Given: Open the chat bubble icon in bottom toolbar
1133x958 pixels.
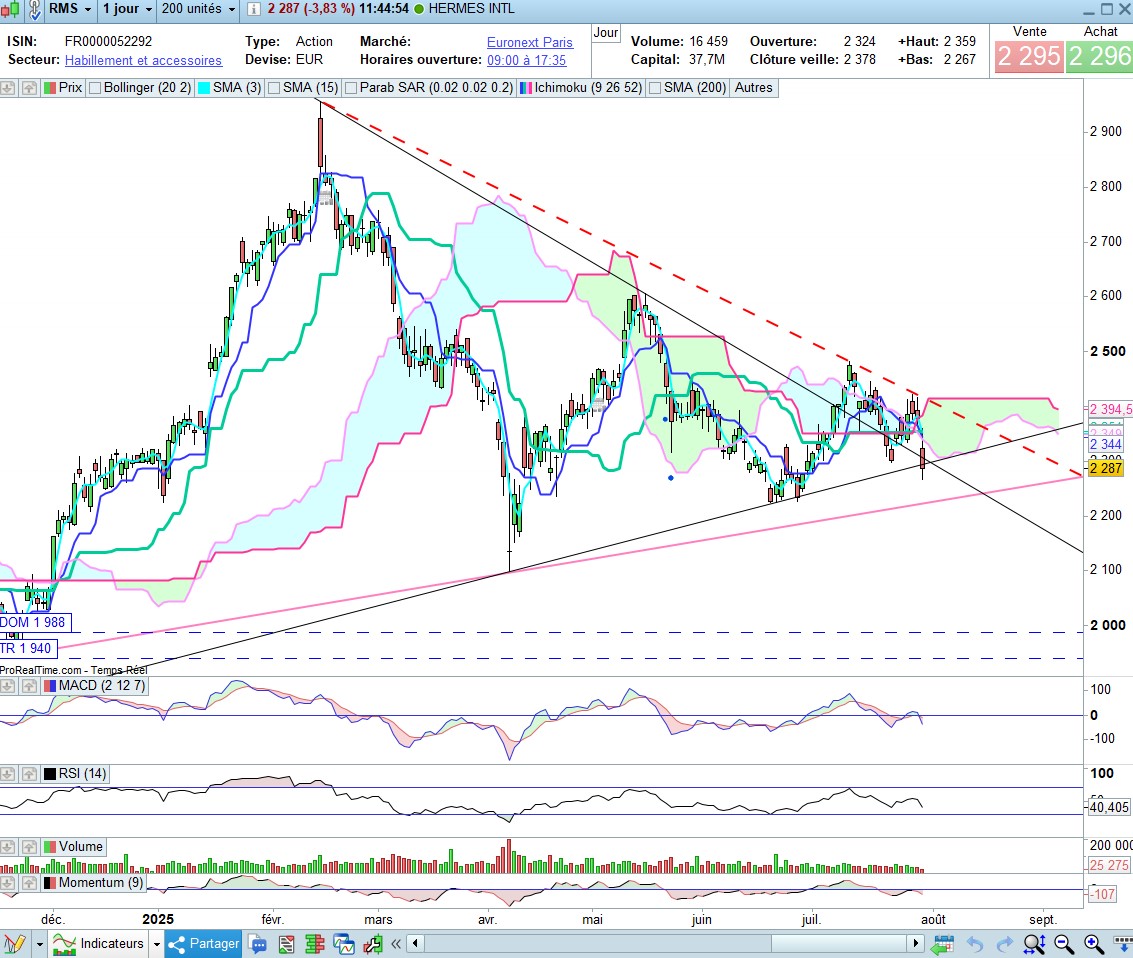Looking at the screenshot, I should [258, 943].
